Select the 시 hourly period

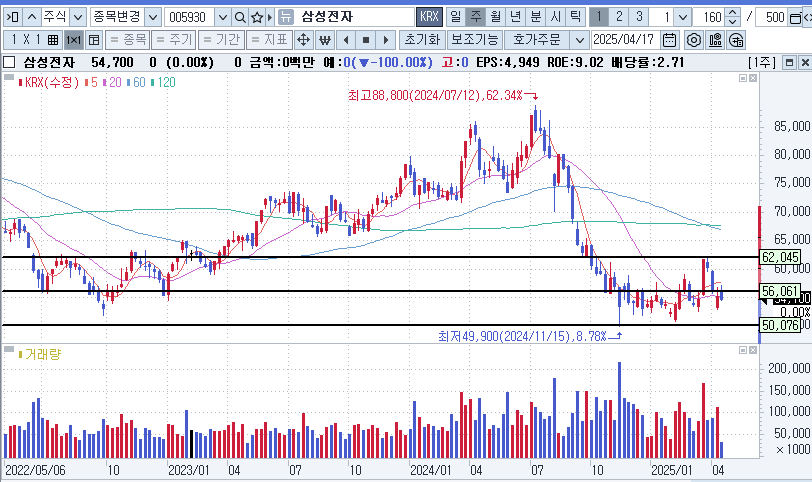pyautogui.click(x=555, y=17)
